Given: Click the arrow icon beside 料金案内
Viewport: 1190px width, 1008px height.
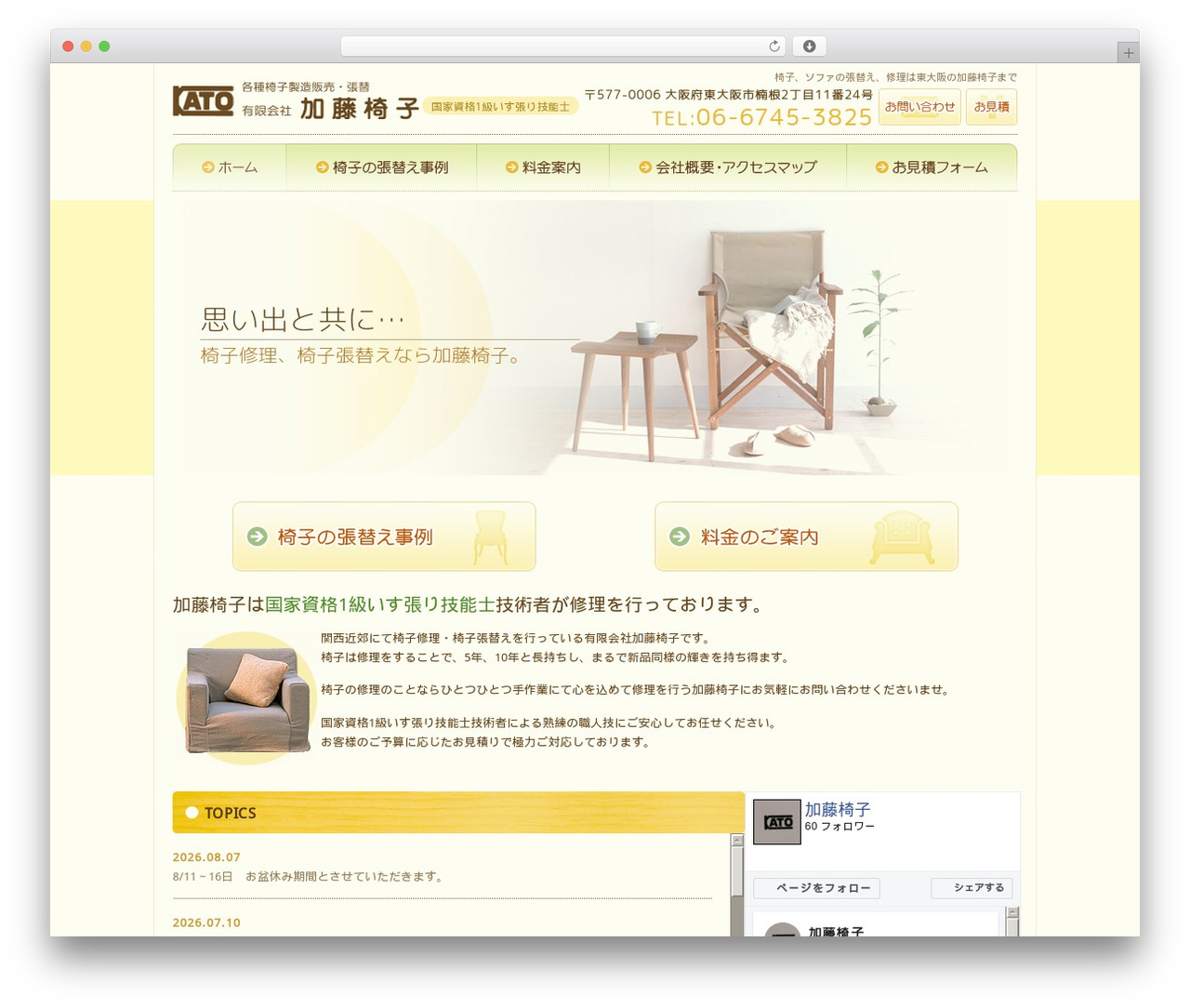Looking at the screenshot, I should pos(512,167).
